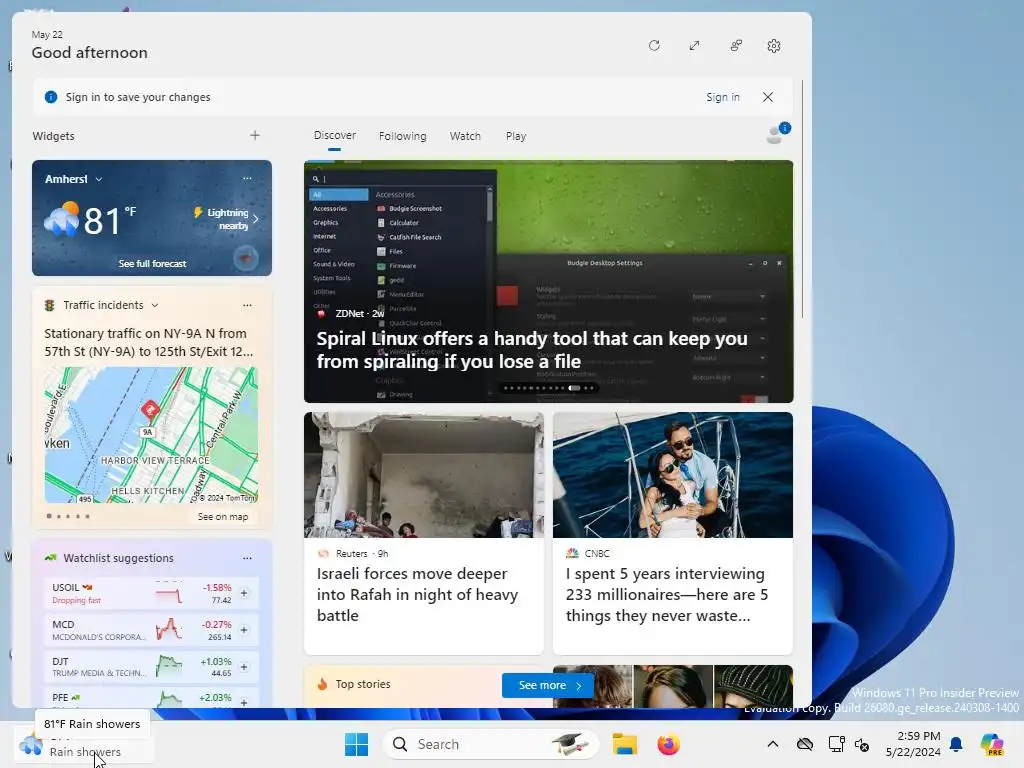1024x768 pixels.
Task: Show hidden system tray icons
Action: 773,744
